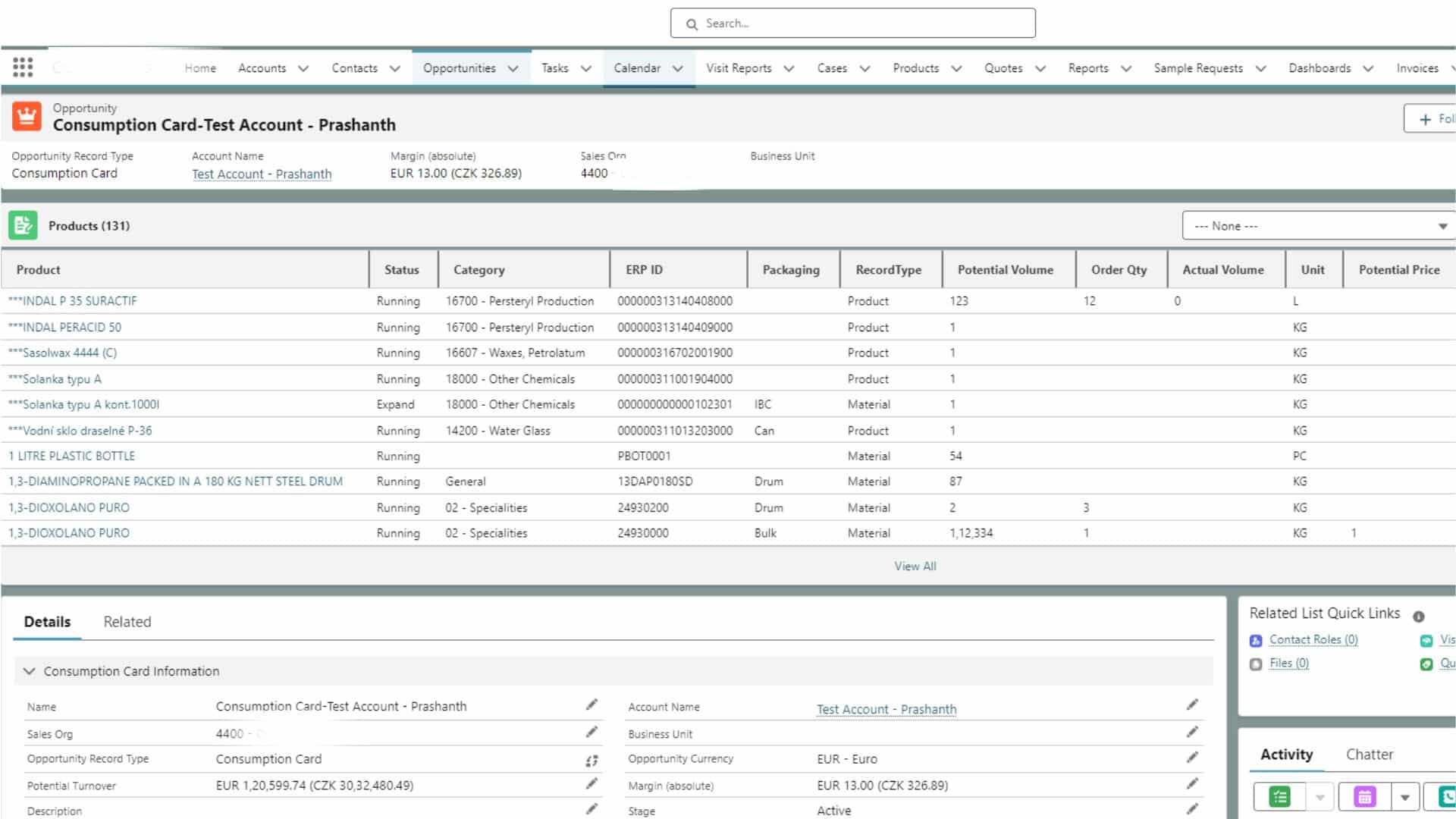The height and width of the screenshot is (819, 1456).
Task: Edit the Sales Org pencil icon
Action: point(591,733)
